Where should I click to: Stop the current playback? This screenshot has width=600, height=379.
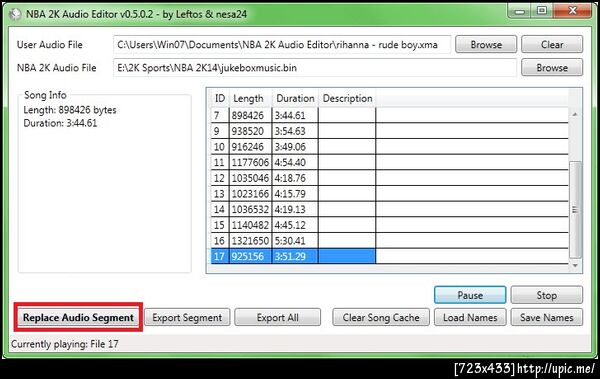546,295
